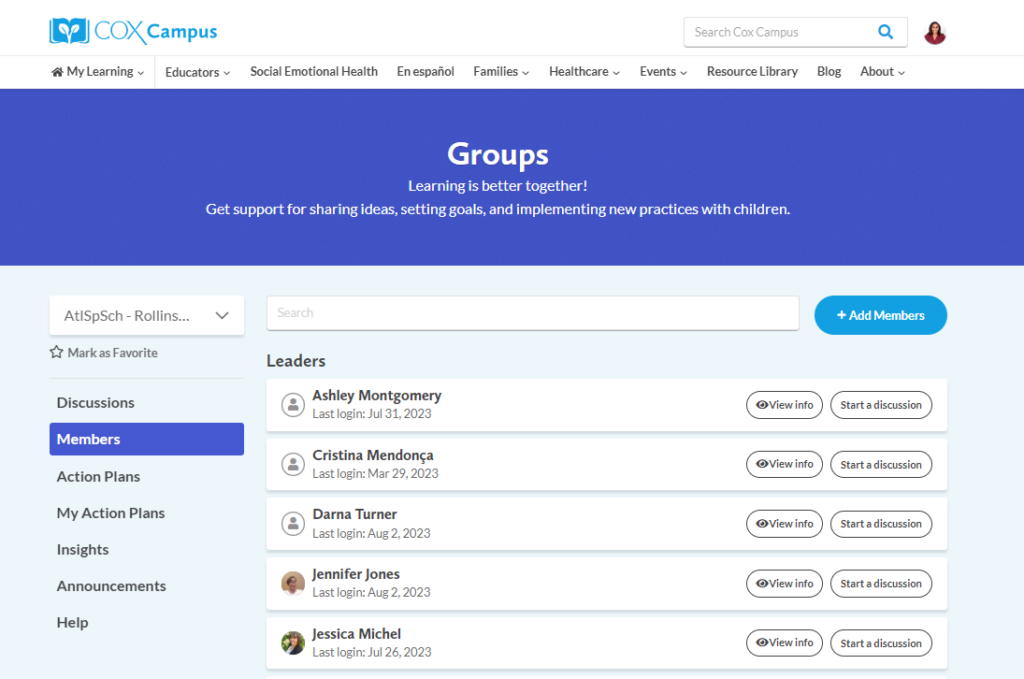This screenshot has height=679, width=1024.
Task: View info for Jessica Michel
Action: coord(784,643)
